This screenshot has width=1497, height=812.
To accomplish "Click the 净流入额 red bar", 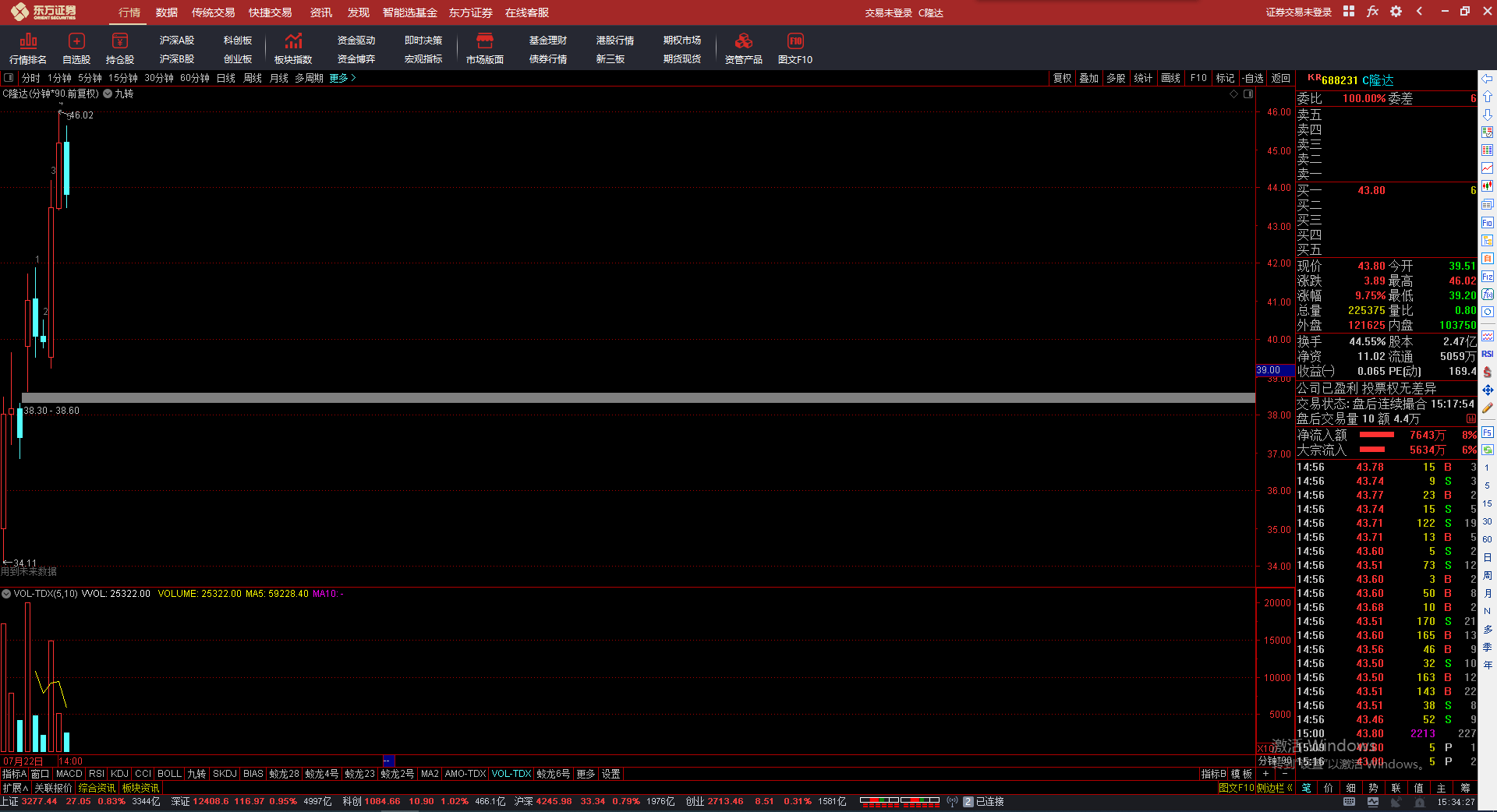I will pos(1377,435).
